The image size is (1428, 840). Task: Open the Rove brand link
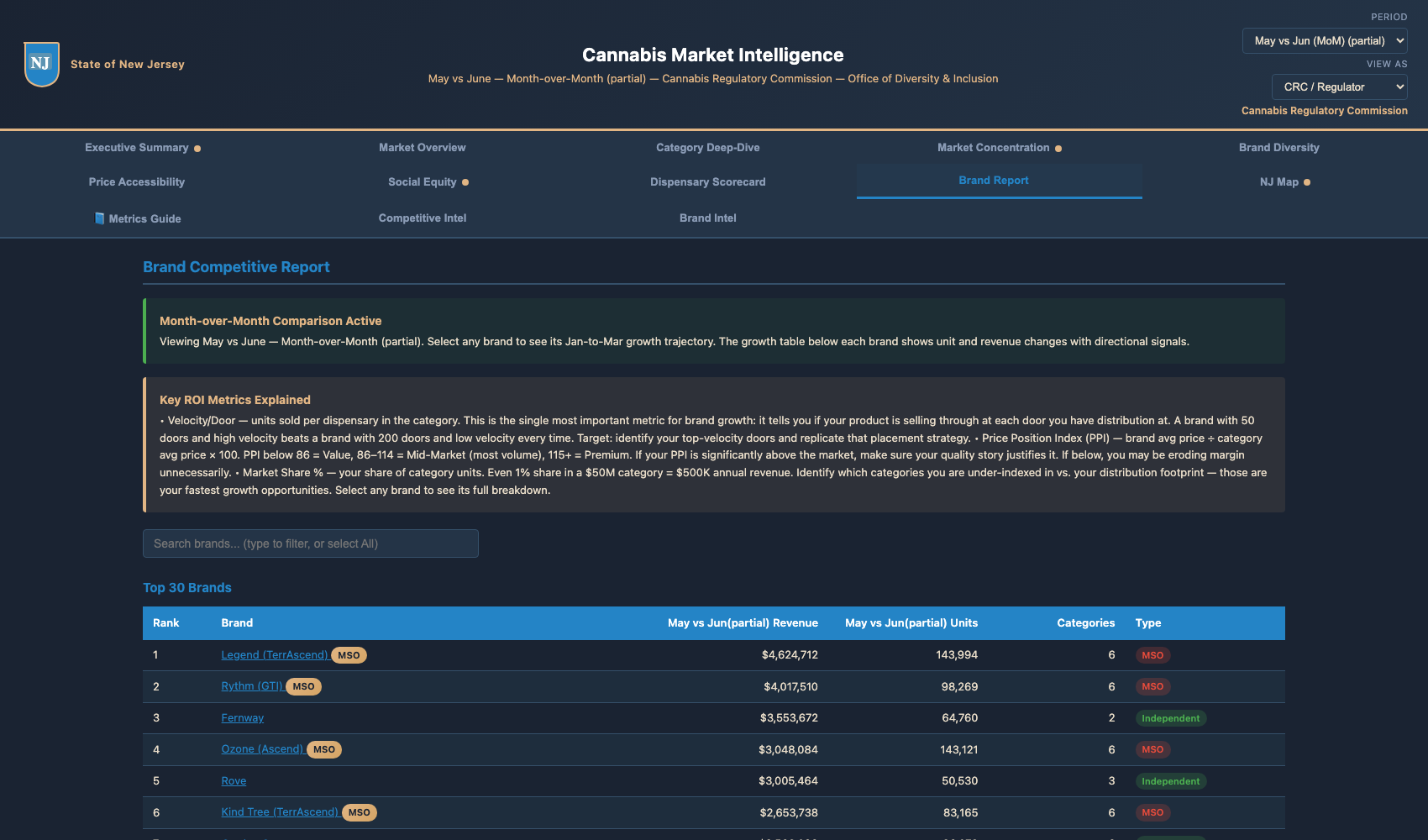234,781
